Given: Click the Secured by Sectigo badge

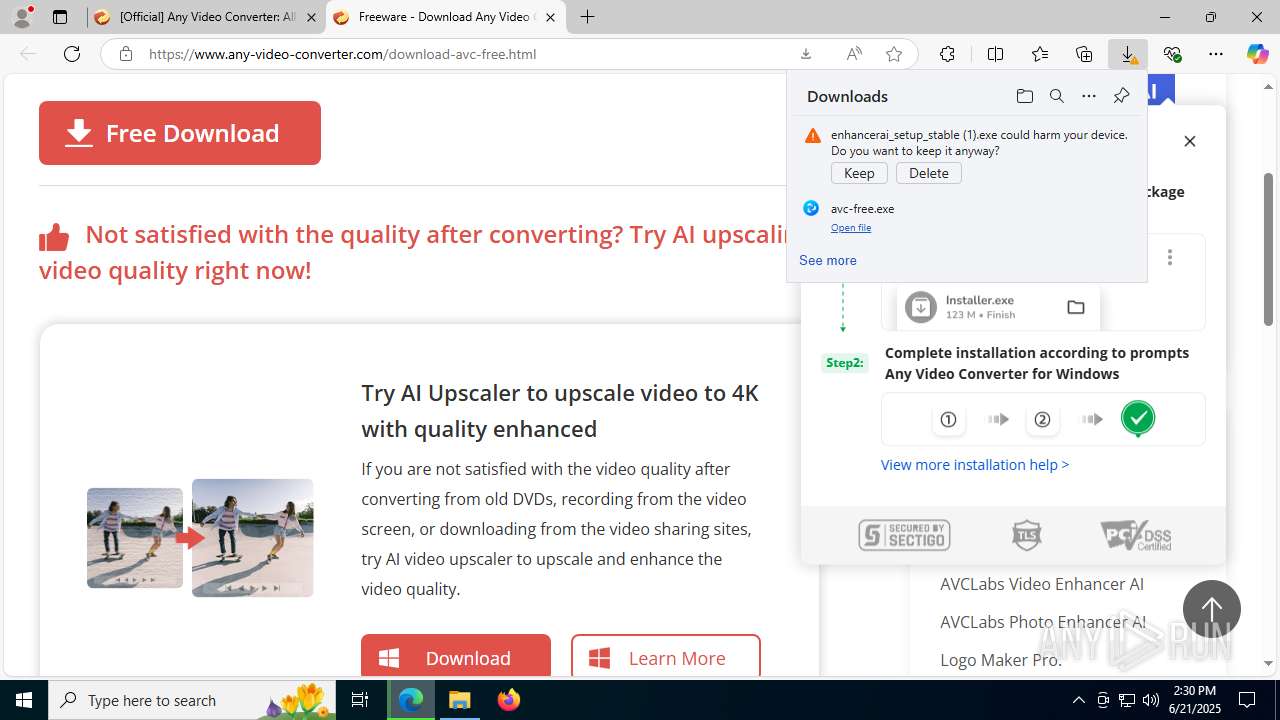Looking at the screenshot, I should [x=904, y=535].
